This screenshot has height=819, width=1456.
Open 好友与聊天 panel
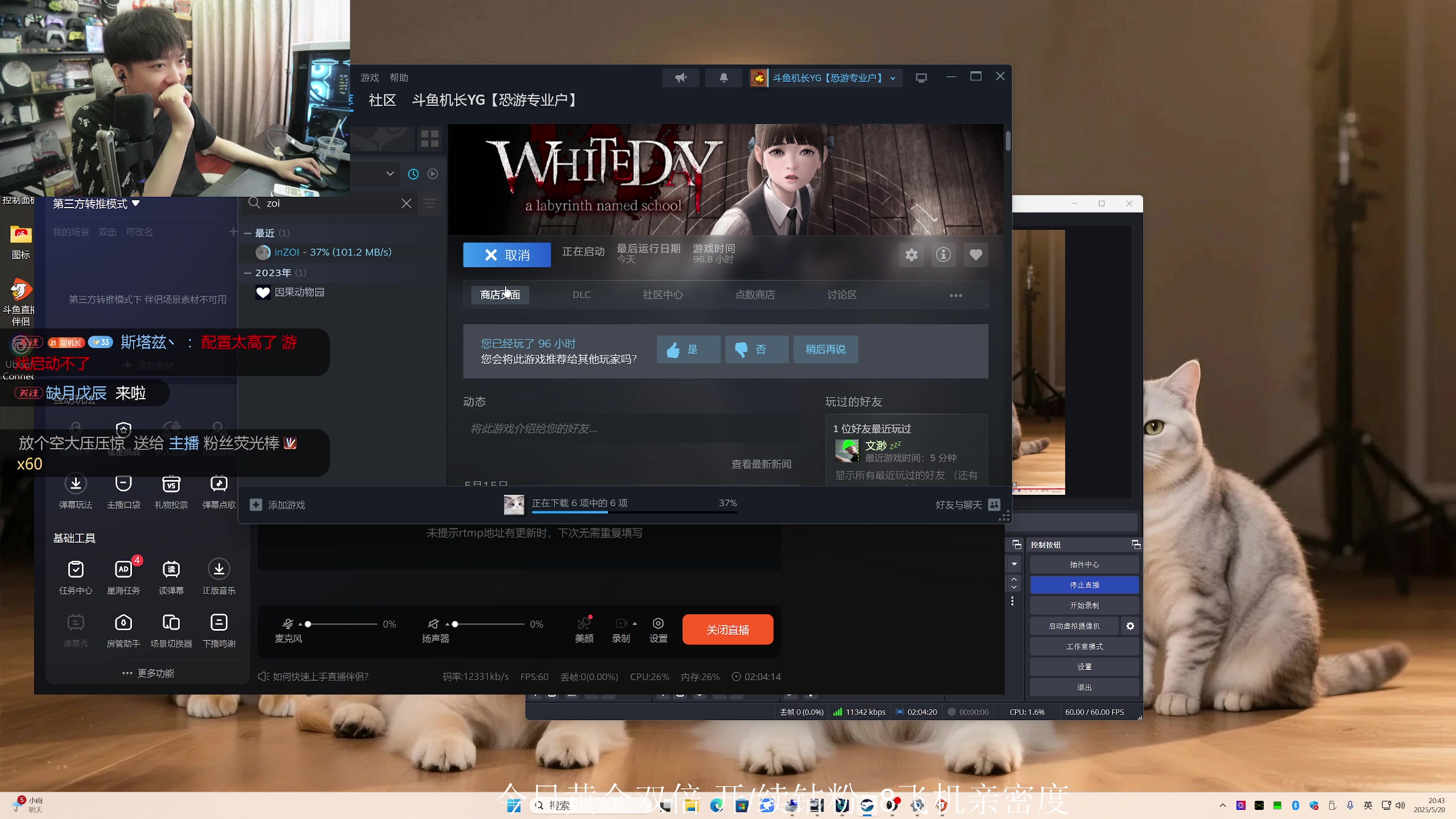coord(968,505)
